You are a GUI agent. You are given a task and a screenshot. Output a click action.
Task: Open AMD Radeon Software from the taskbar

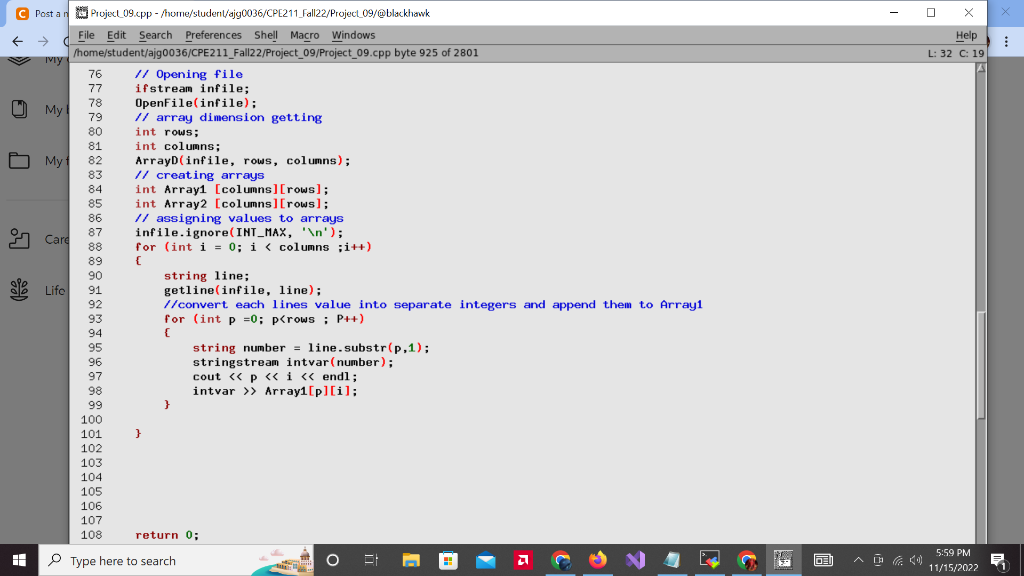coord(523,560)
